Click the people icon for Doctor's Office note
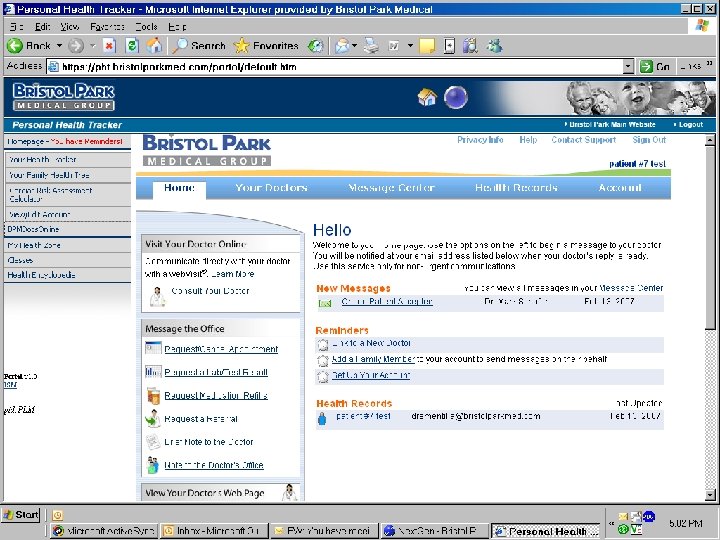Image resolution: width=720 pixels, height=540 pixels. click(x=152, y=465)
